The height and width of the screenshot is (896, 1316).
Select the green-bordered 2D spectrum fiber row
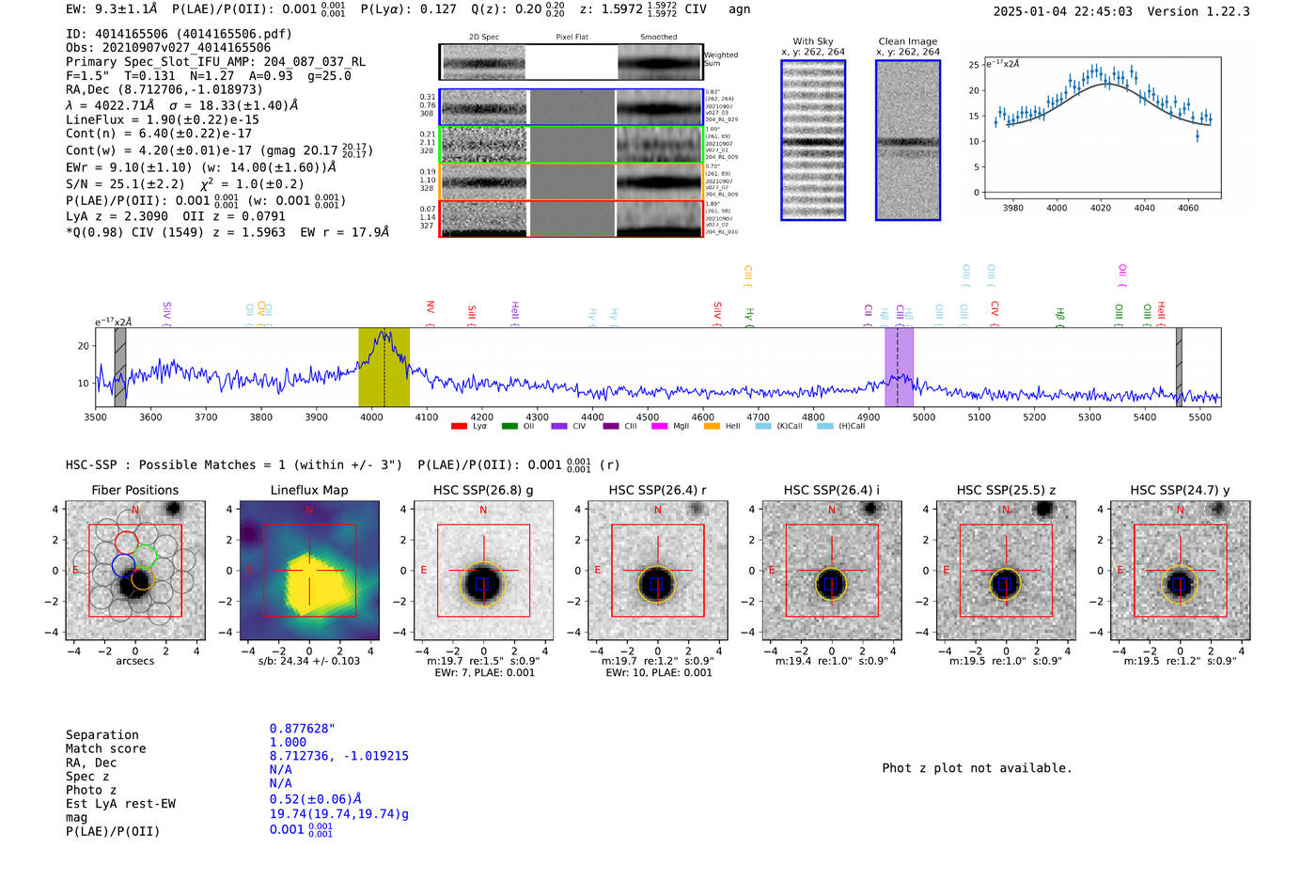point(571,145)
